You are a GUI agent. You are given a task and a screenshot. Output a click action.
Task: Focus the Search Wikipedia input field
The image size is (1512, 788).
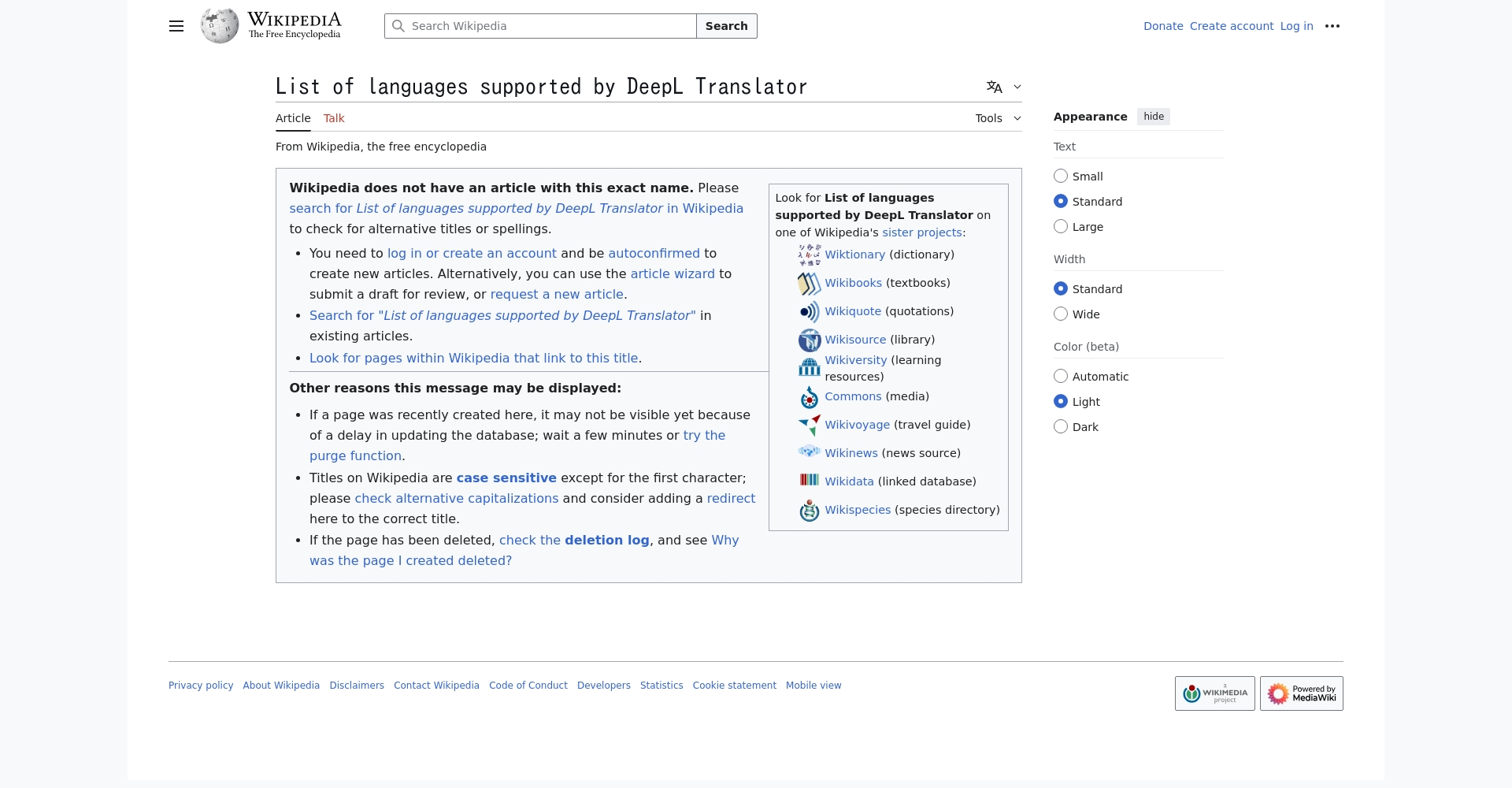click(540, 26)
